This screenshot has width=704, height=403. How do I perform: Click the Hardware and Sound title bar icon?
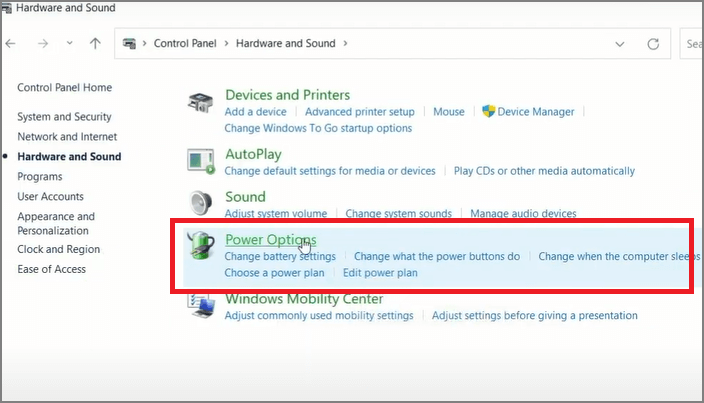pos(7,8)
